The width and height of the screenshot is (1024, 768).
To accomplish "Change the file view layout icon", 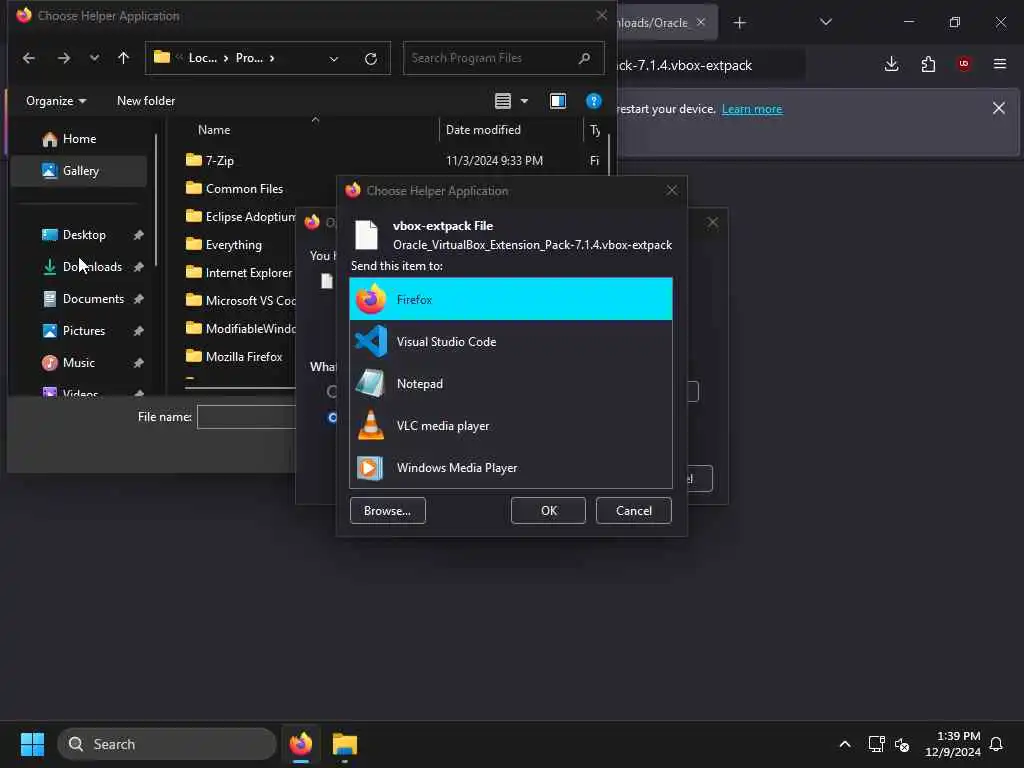I will pyautogui.click(x=503, y=101).
